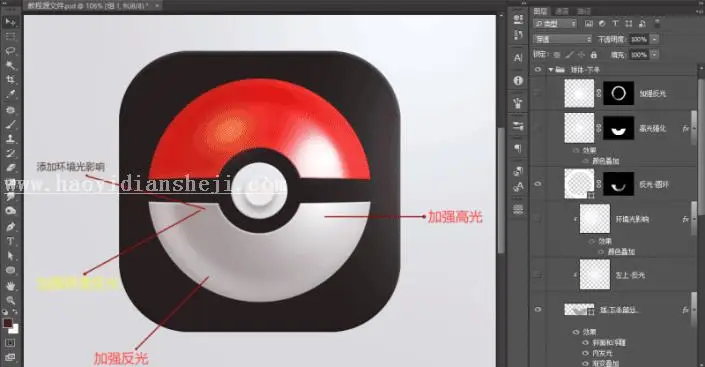This screenshot has height=367, width=705.
Task: Switch to the 路径 tab
Action: (584, 11)
